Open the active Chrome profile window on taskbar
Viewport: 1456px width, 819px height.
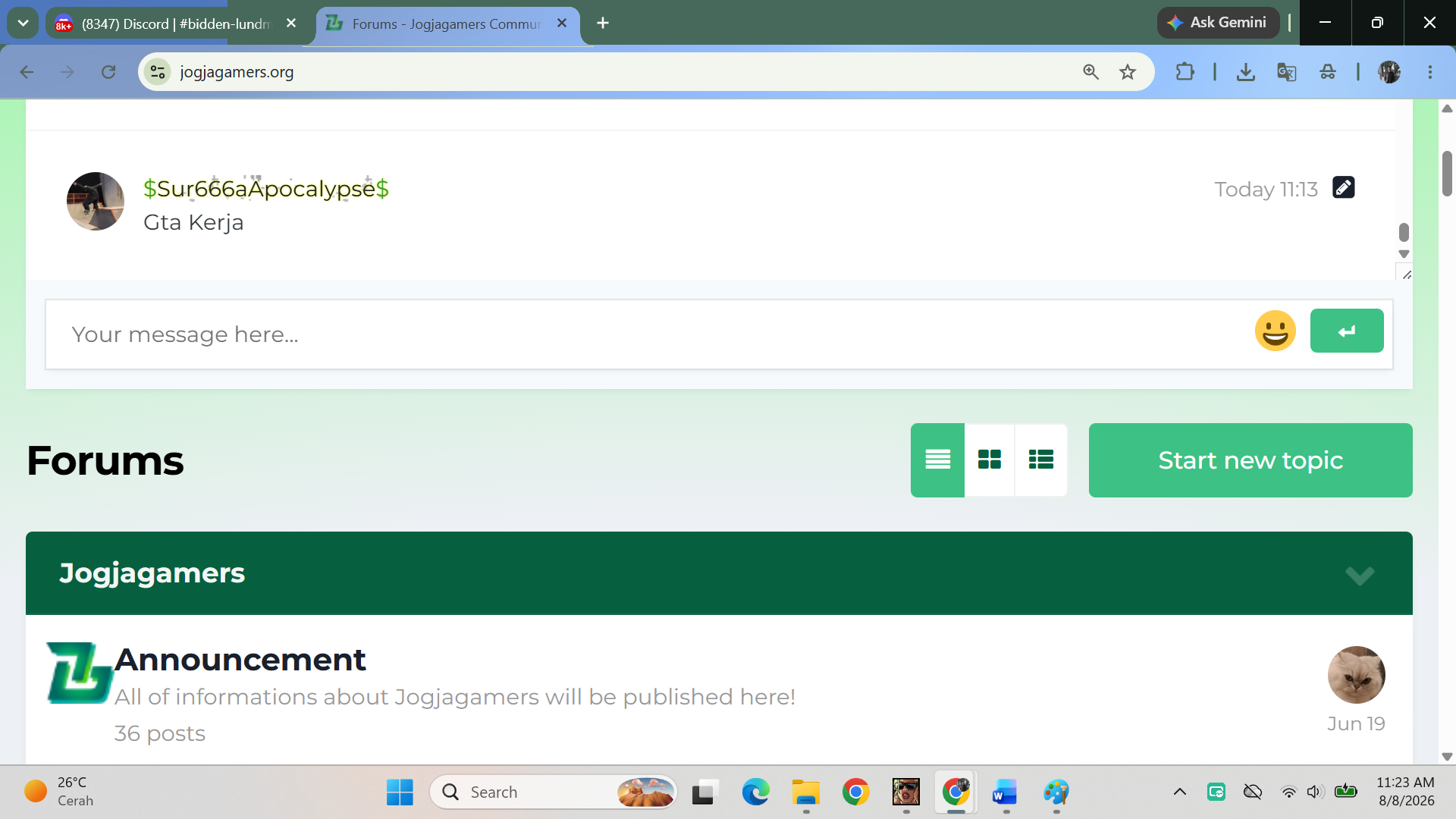956,792
